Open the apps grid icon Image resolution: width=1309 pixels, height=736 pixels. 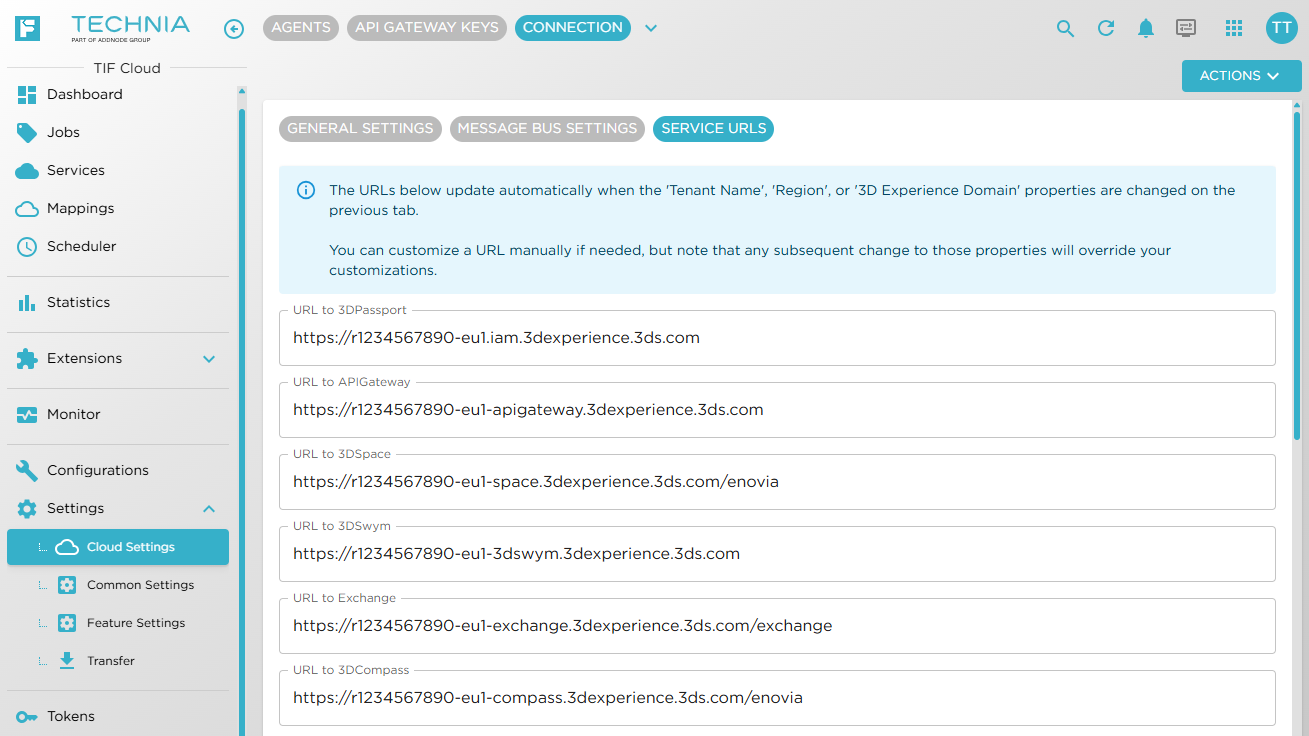click(1234, 28)
